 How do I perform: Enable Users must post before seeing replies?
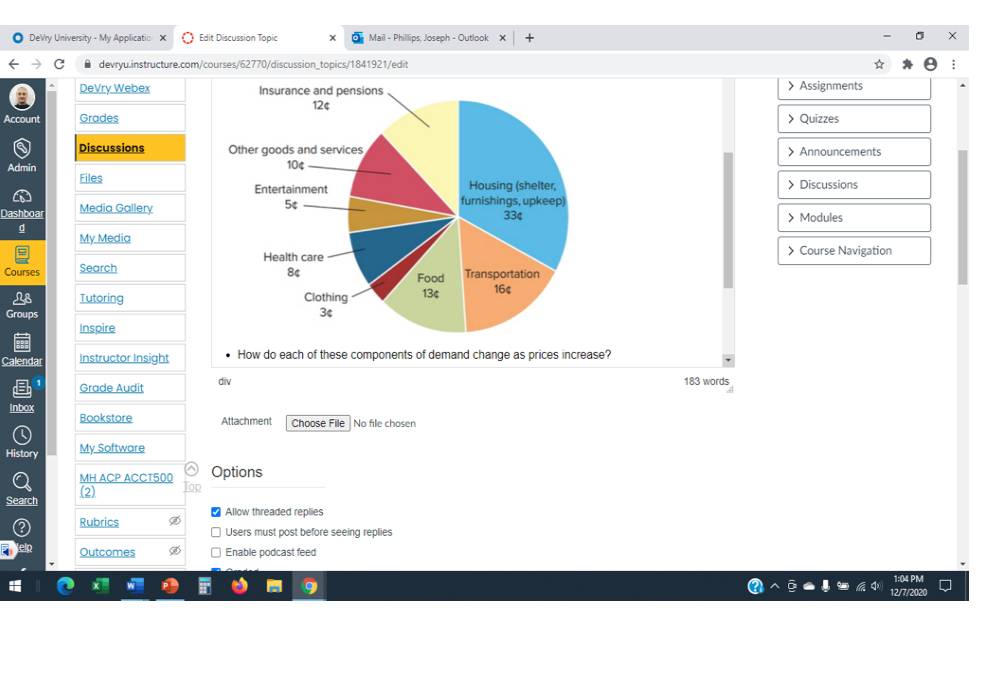(x=216, y=532)
